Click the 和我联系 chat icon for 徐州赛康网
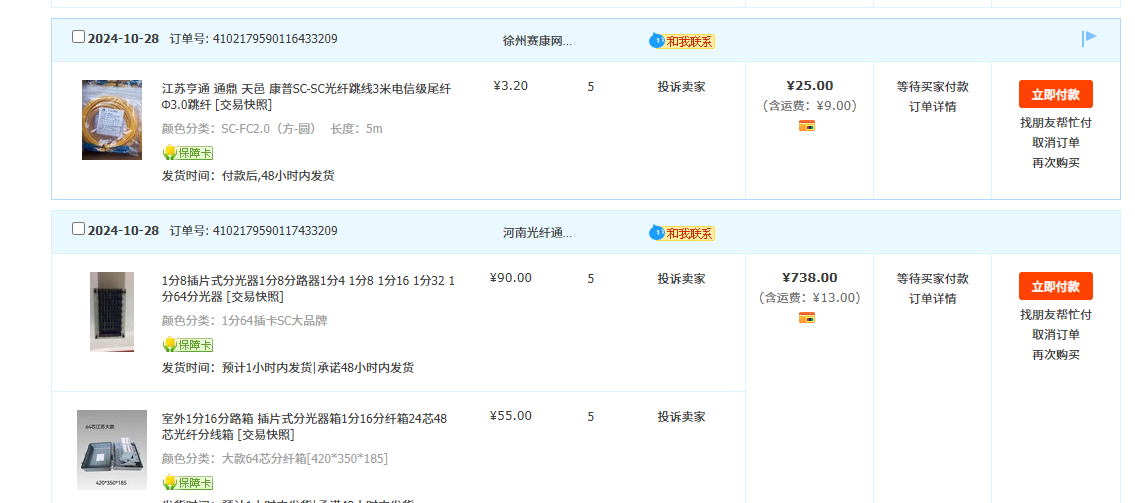Image resolution: width=1135 pixels, height=503 pixels. point(682,41)
